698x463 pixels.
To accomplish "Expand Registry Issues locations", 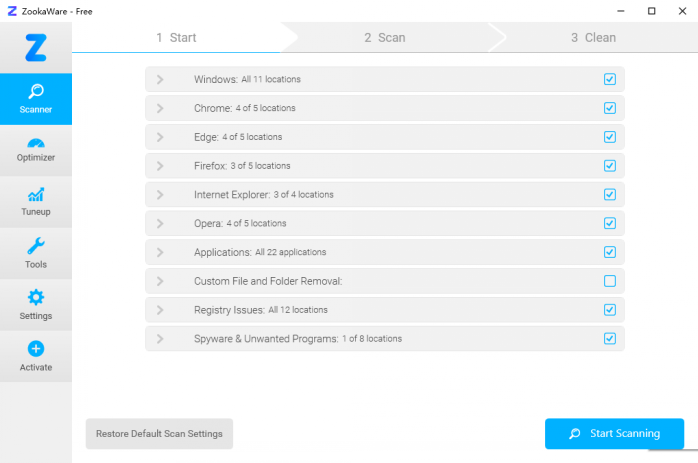I will point(159,310).
